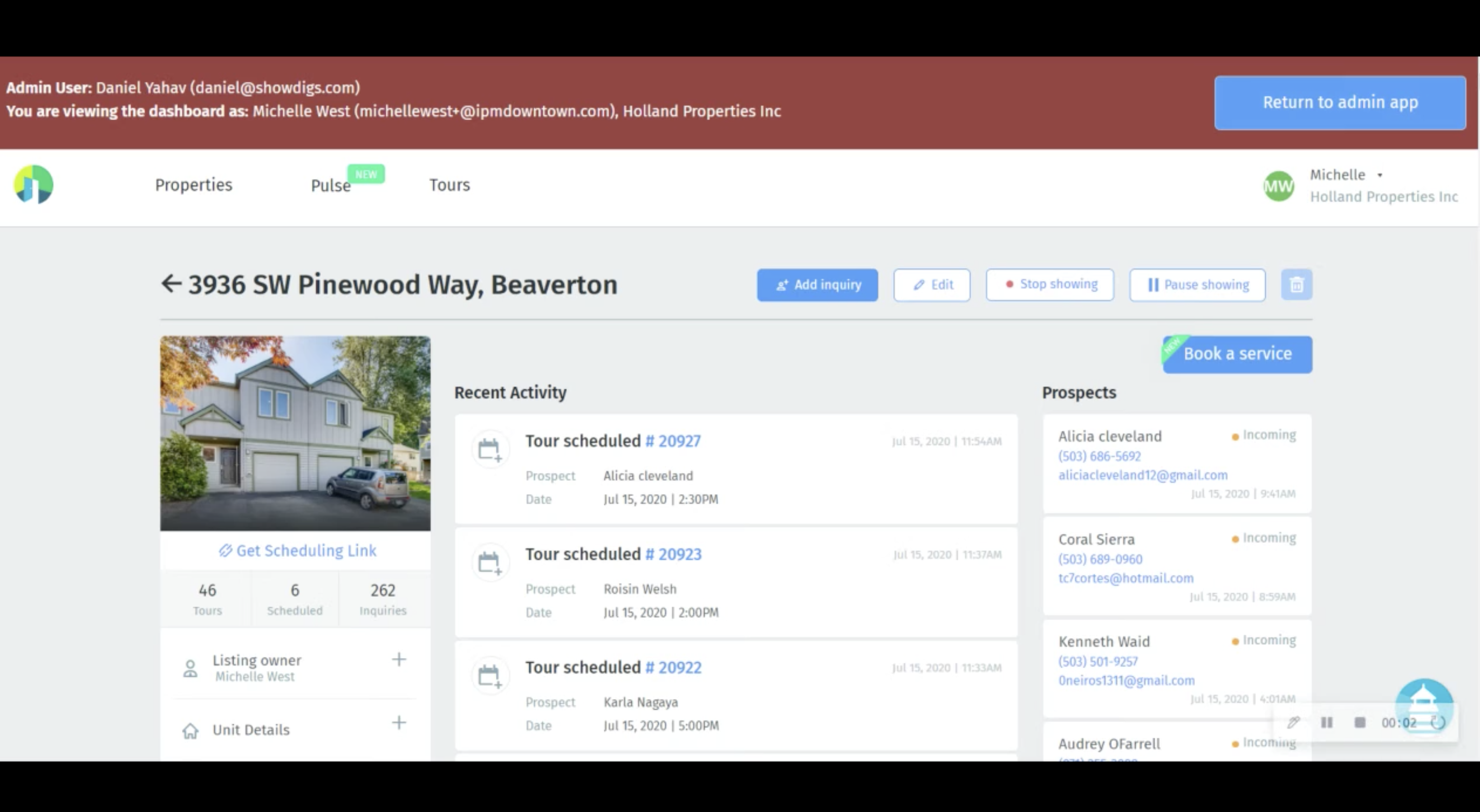This screenshot has width=1480, height=812.
Task: Click email 0neiros1311@gmail.com
Action: pos(1126,680)
